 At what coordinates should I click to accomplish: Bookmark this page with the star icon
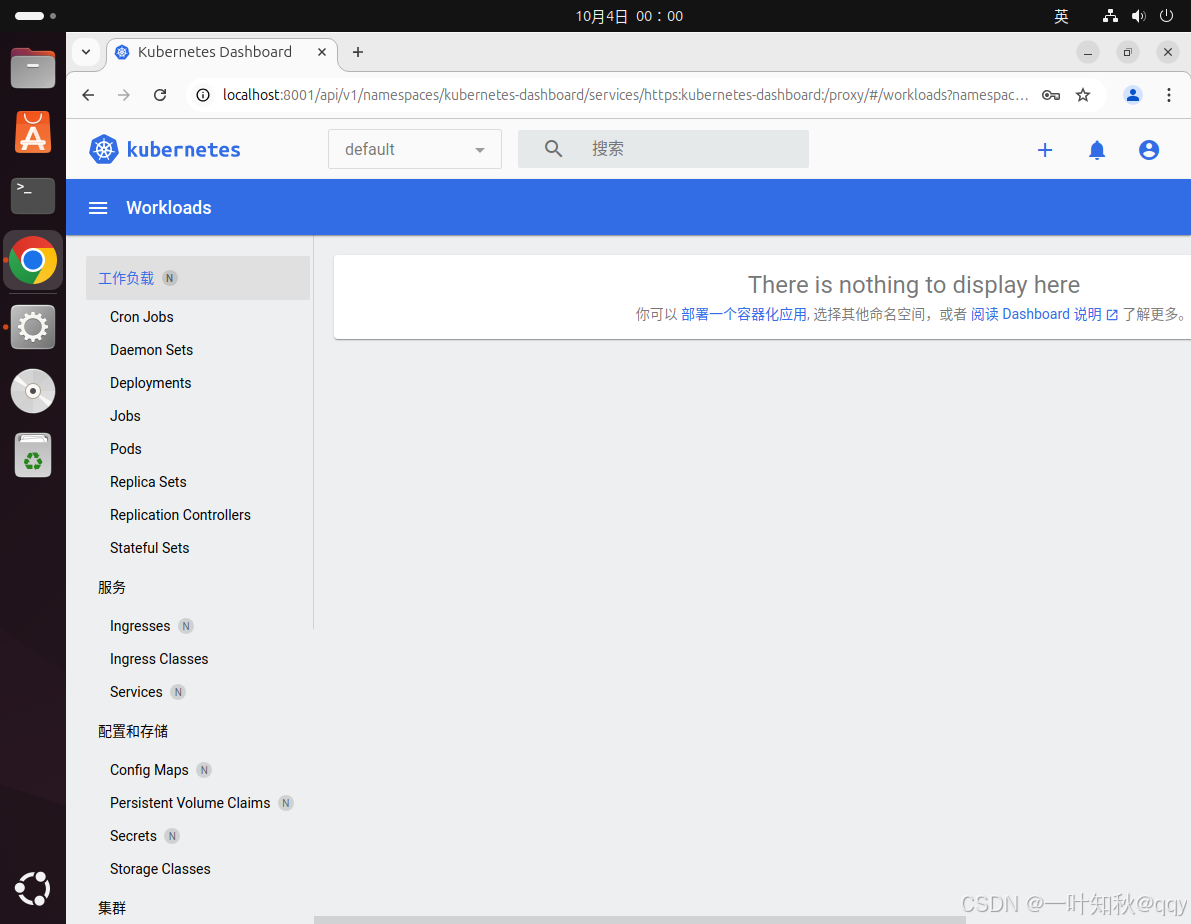coord(1083,95)
